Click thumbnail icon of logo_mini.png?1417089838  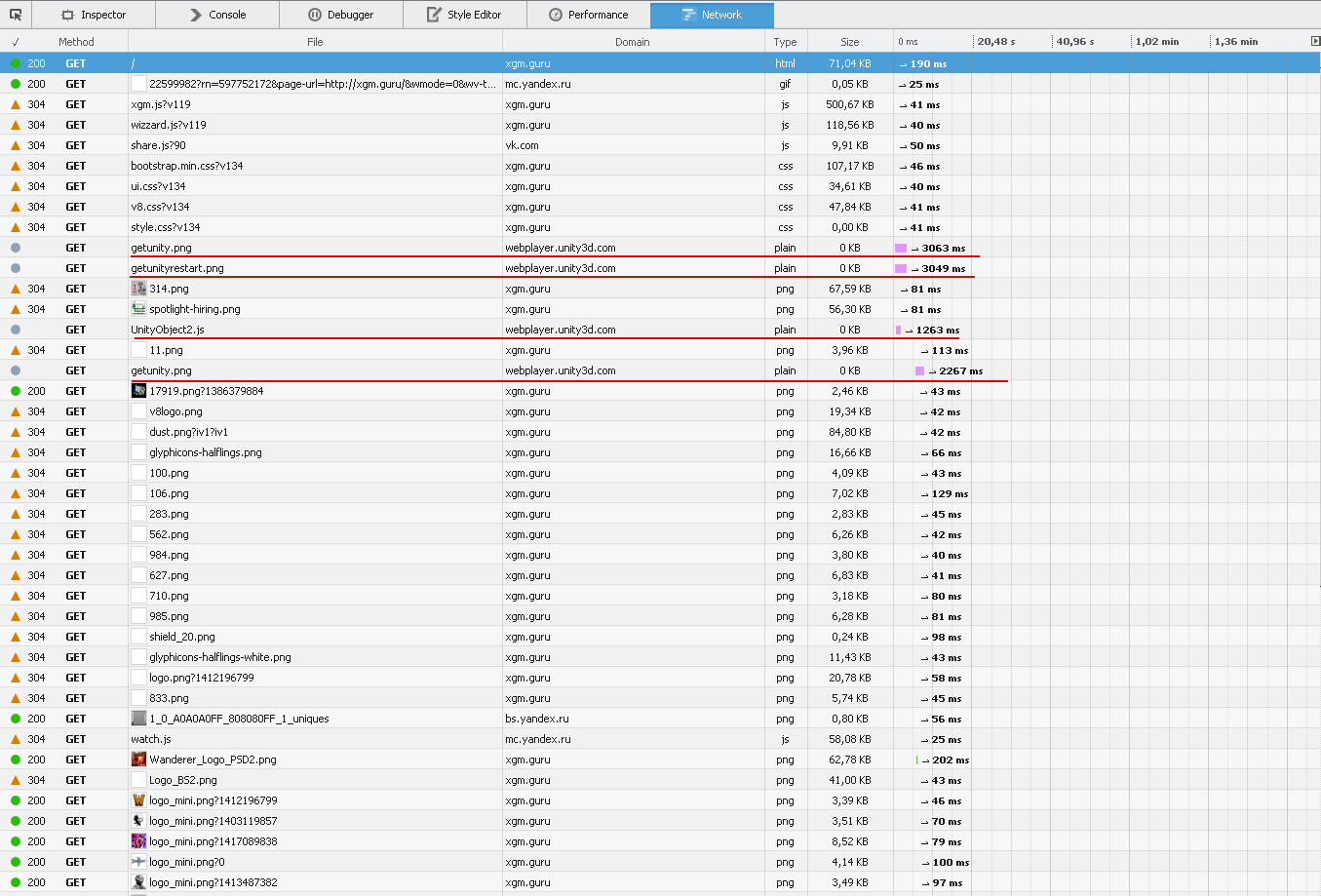[x=138, y=841]
